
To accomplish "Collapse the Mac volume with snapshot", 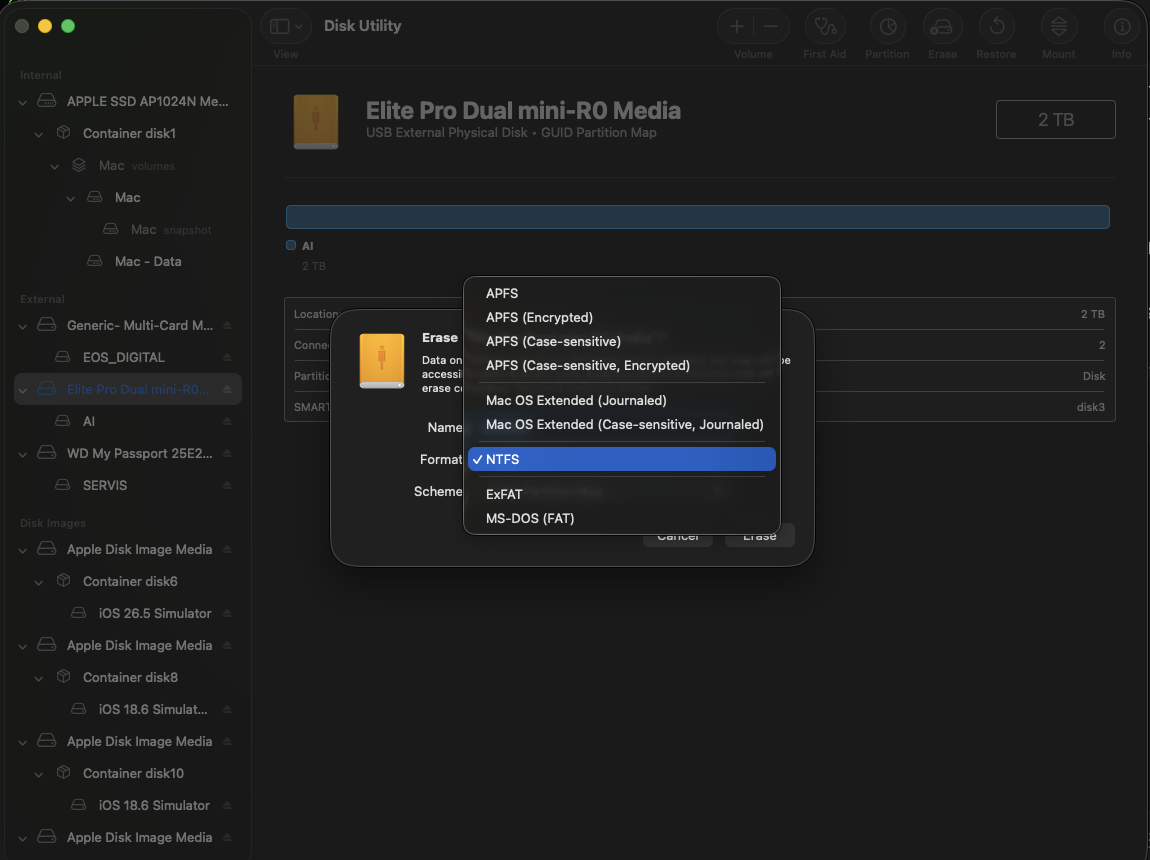I will point(71,198).
